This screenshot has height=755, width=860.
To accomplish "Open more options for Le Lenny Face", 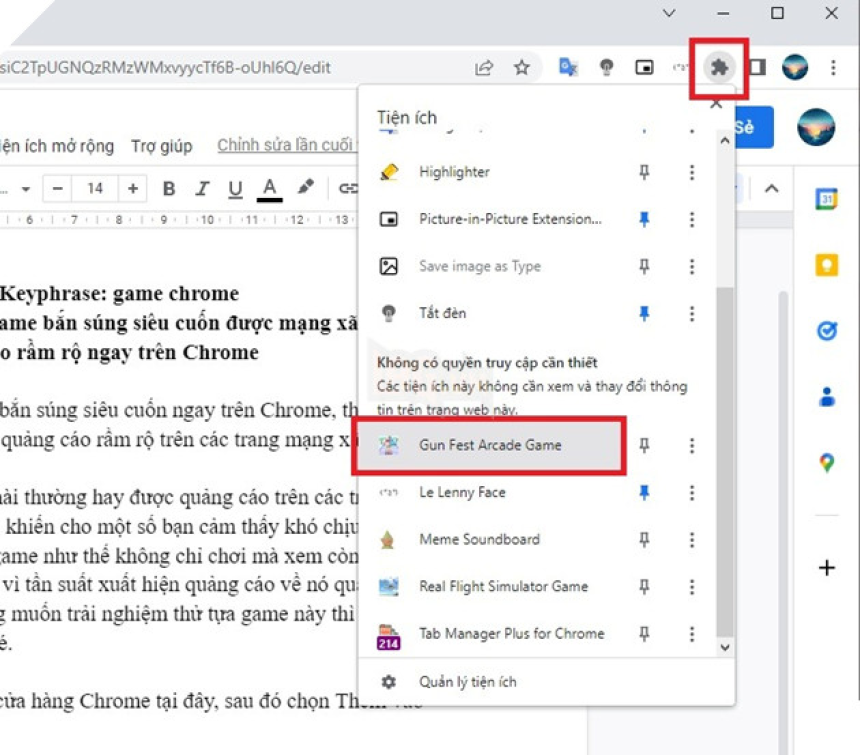I will (x=692, y=492).
